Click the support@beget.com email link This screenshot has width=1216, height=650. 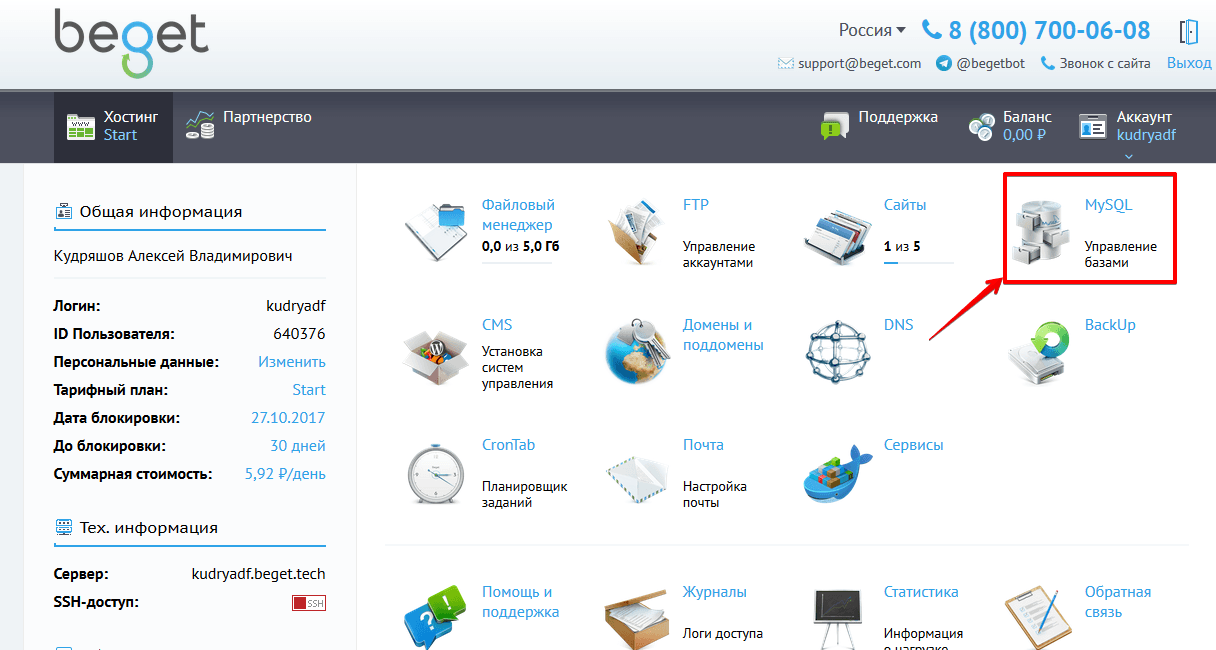[859, 63]
